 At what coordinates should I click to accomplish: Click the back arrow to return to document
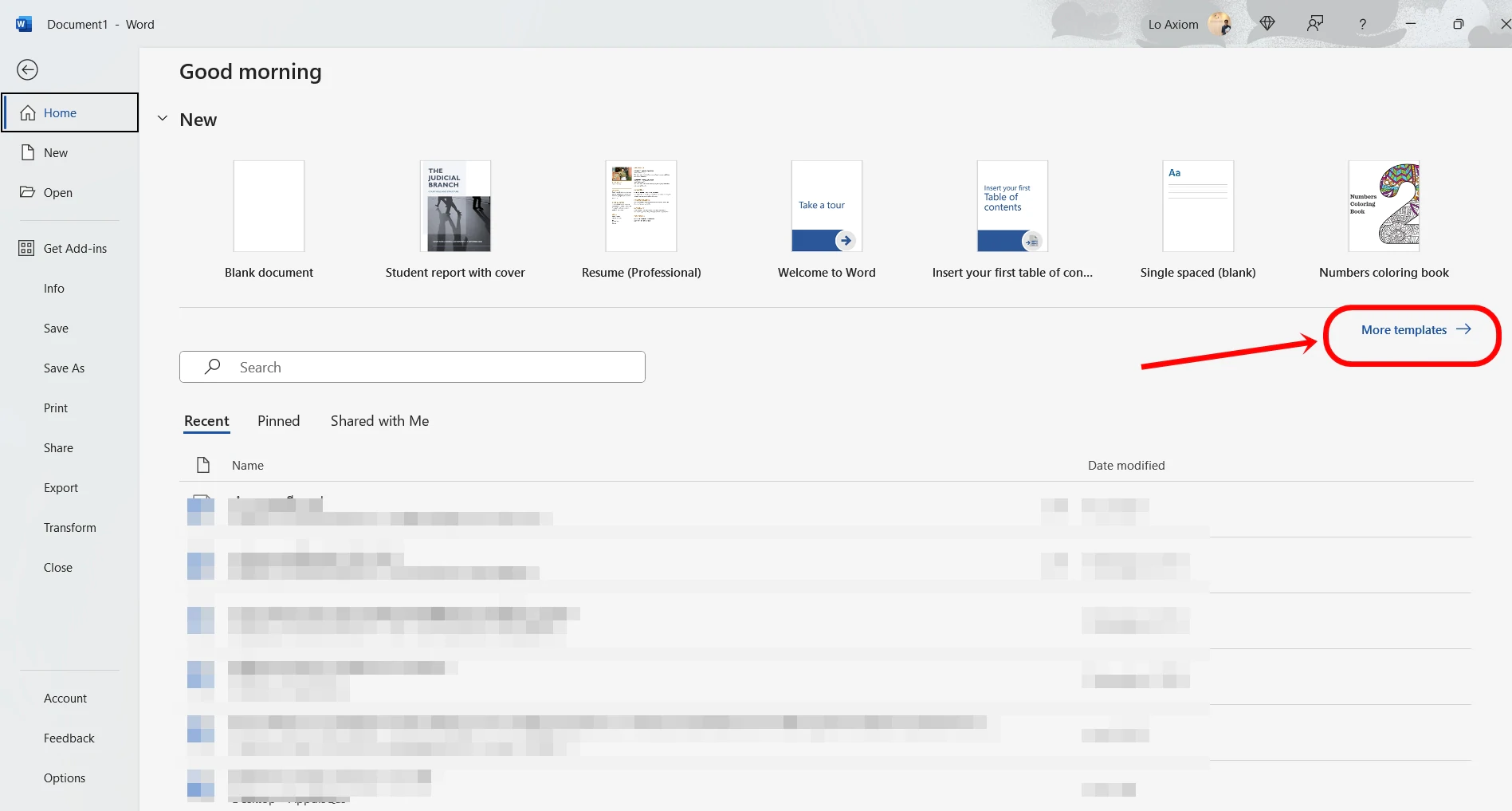pyautogui.click(x=27, y=70)
